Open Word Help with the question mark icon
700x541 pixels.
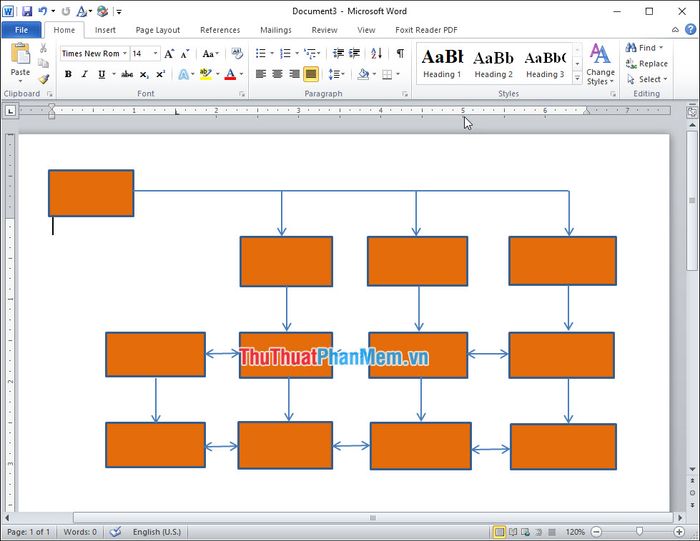(689, 30)
